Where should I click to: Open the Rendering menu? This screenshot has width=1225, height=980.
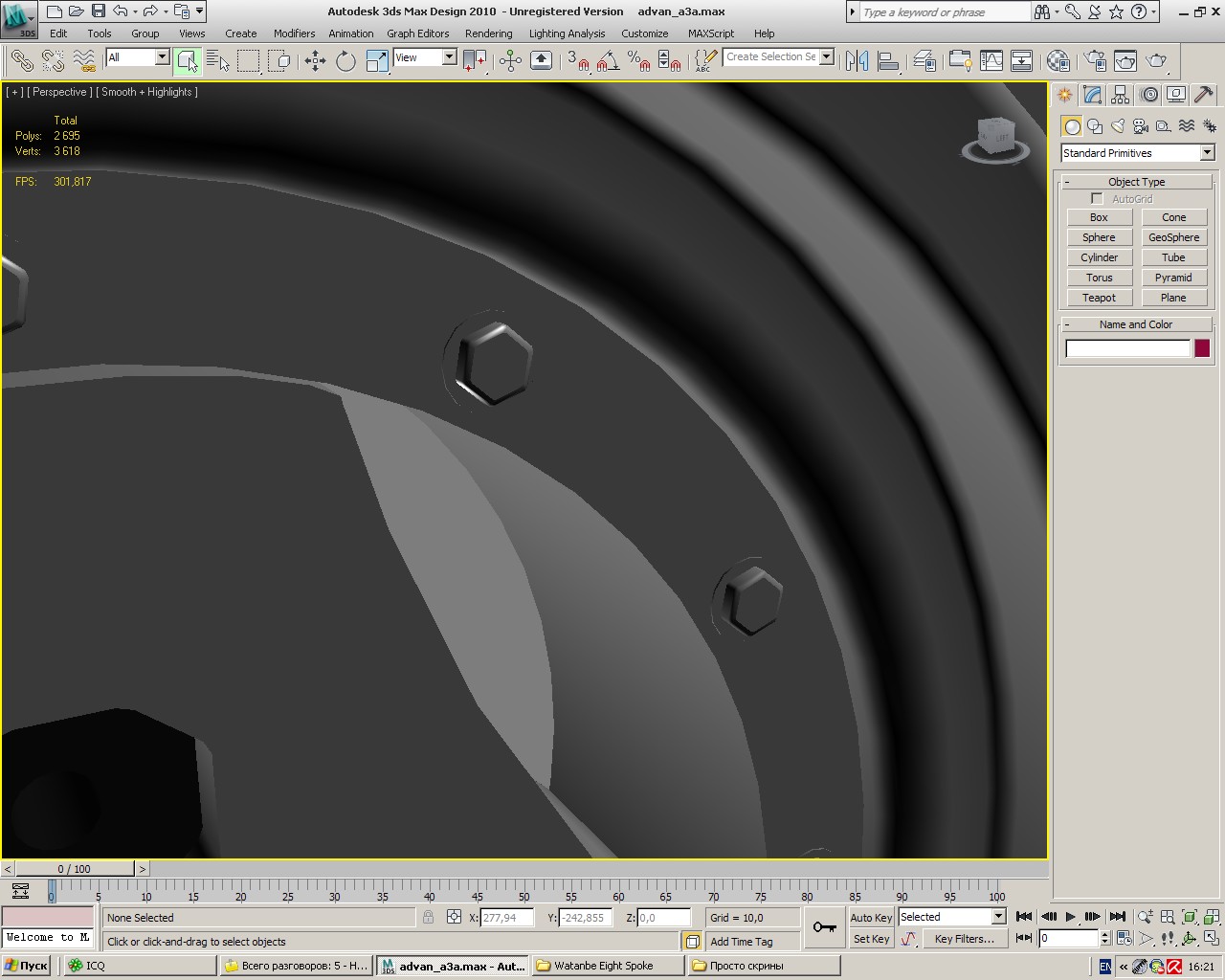(x=488, y=33)
